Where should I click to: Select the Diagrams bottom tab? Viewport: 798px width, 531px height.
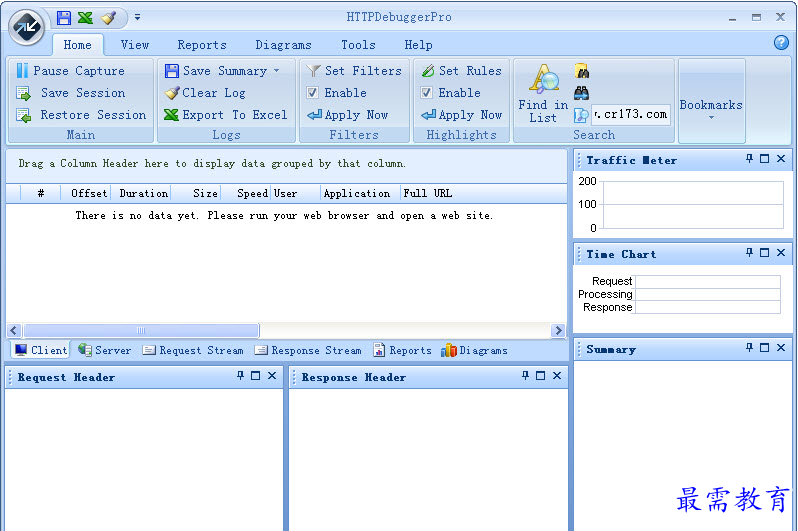[x=474, y=350]
